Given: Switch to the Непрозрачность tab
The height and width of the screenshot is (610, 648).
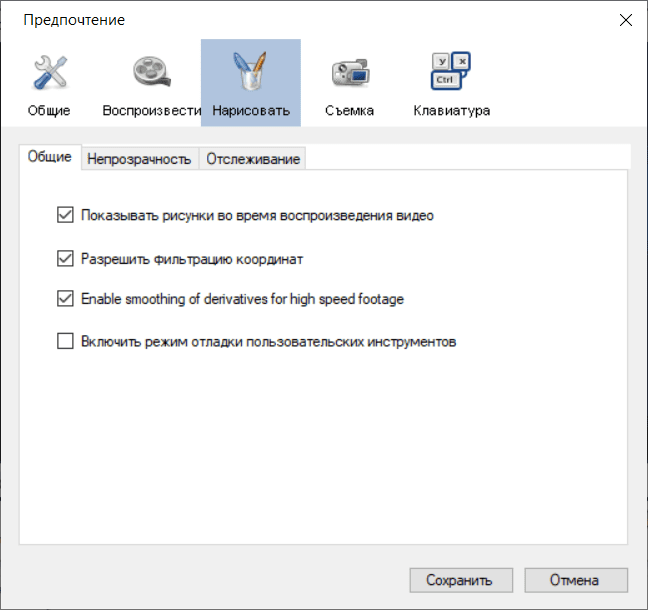Looking at the screenshot, I should [x=138, y=158].
